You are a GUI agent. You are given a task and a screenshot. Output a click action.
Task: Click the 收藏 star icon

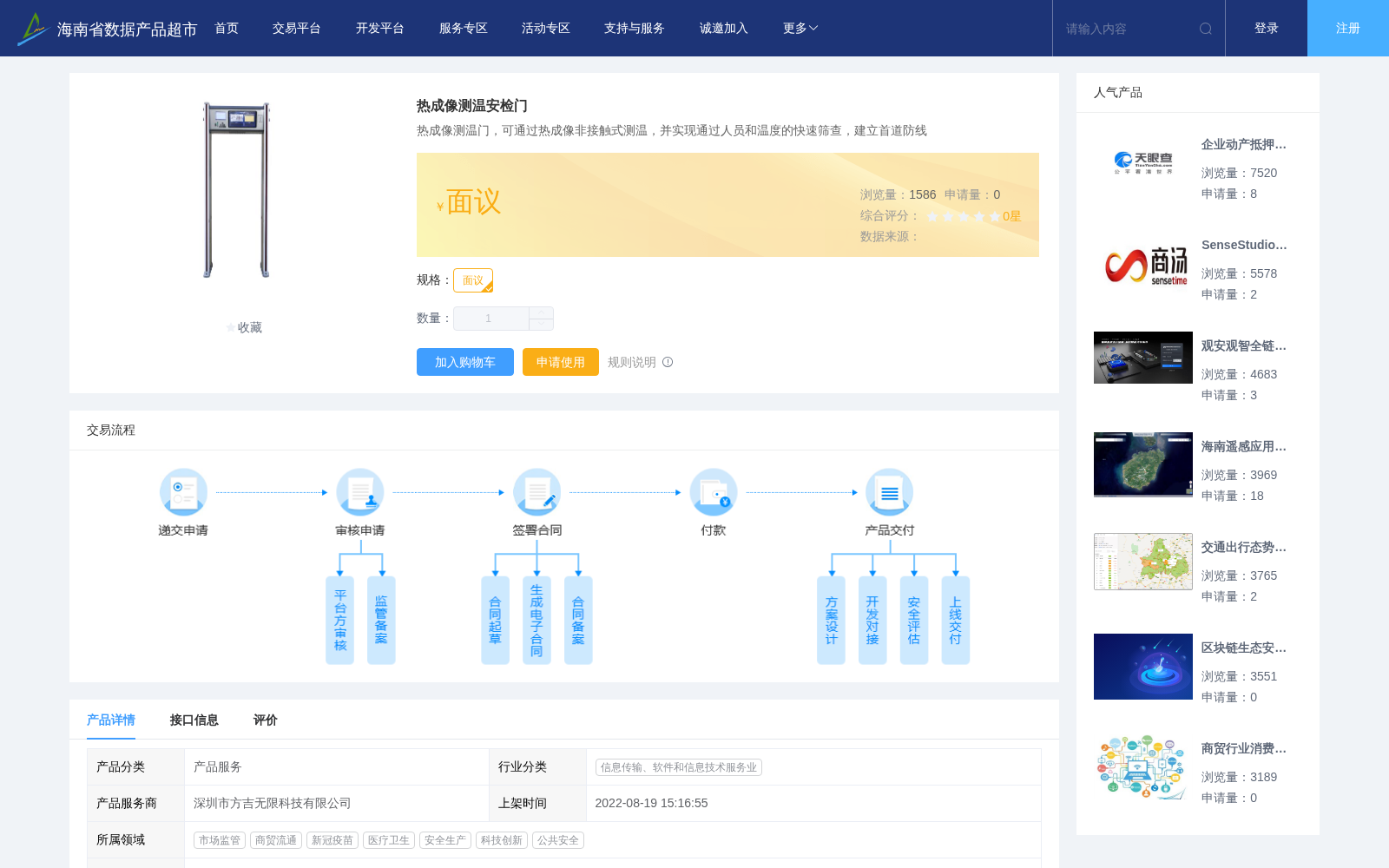pyautogui.click(x=231, y=327)
